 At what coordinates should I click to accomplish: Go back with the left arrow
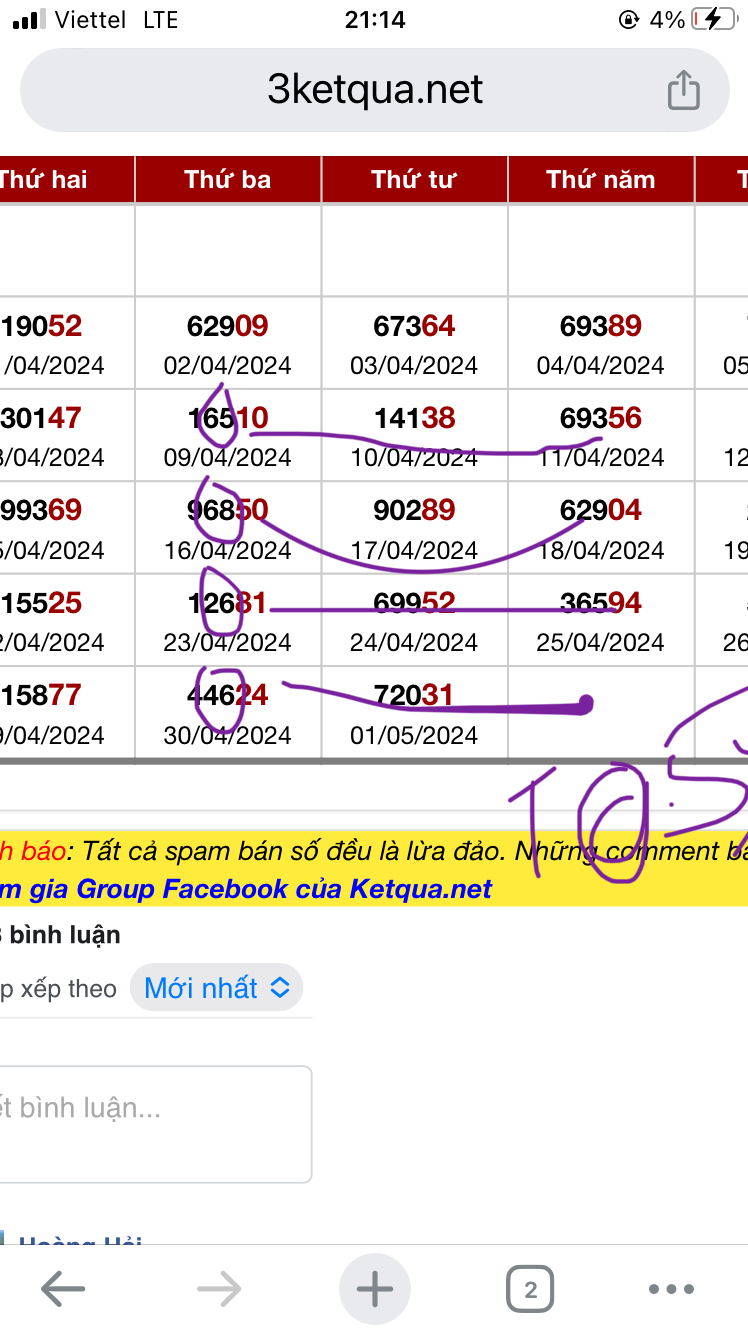tap(62, 1289)
